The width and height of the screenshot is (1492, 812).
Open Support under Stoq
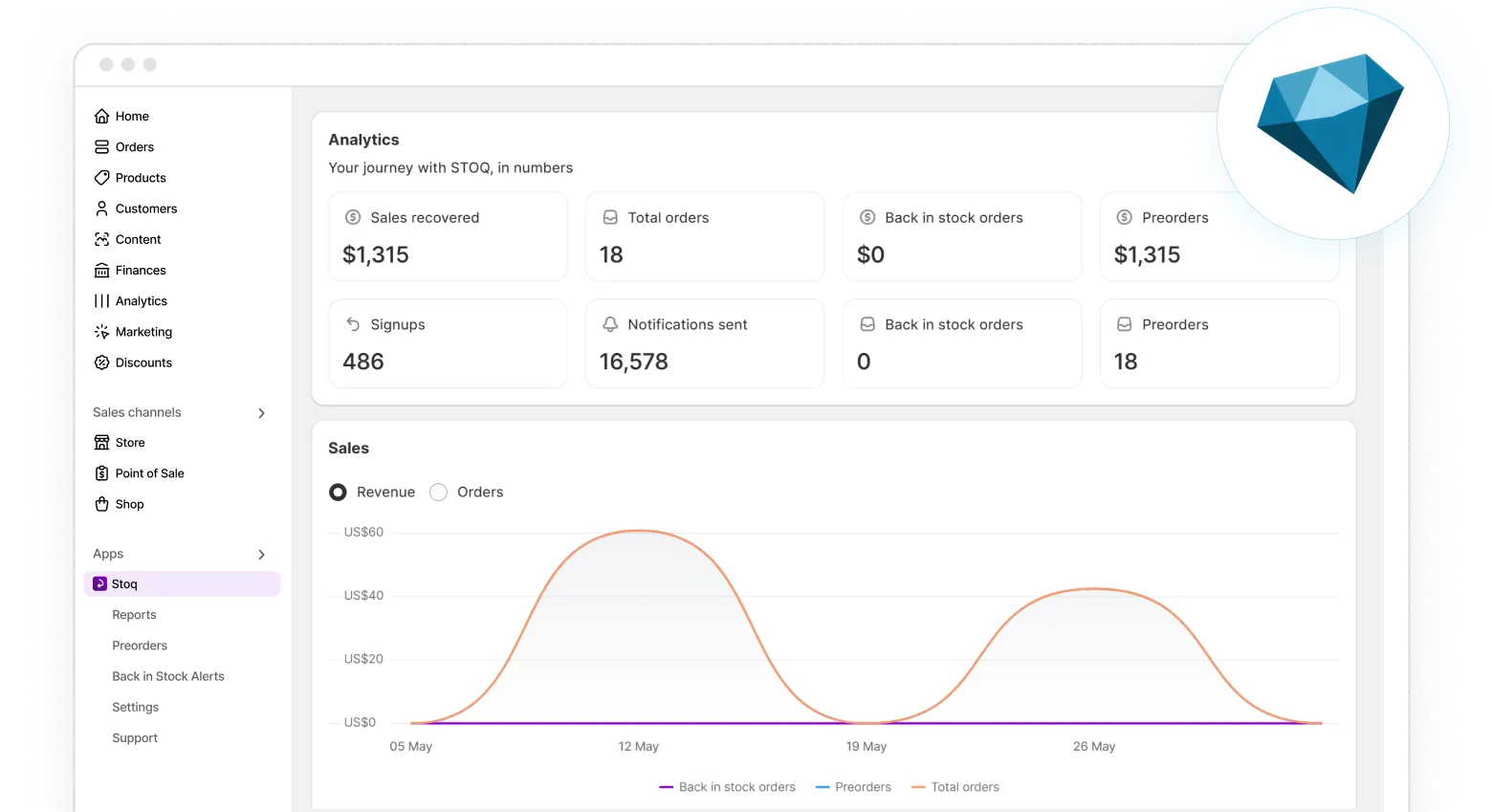pos(135,738)
